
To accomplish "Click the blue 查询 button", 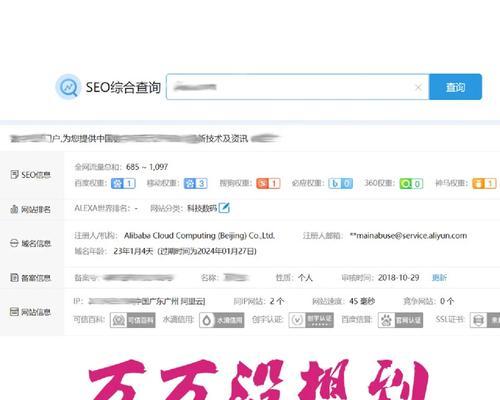I will (x=455, y=87).
